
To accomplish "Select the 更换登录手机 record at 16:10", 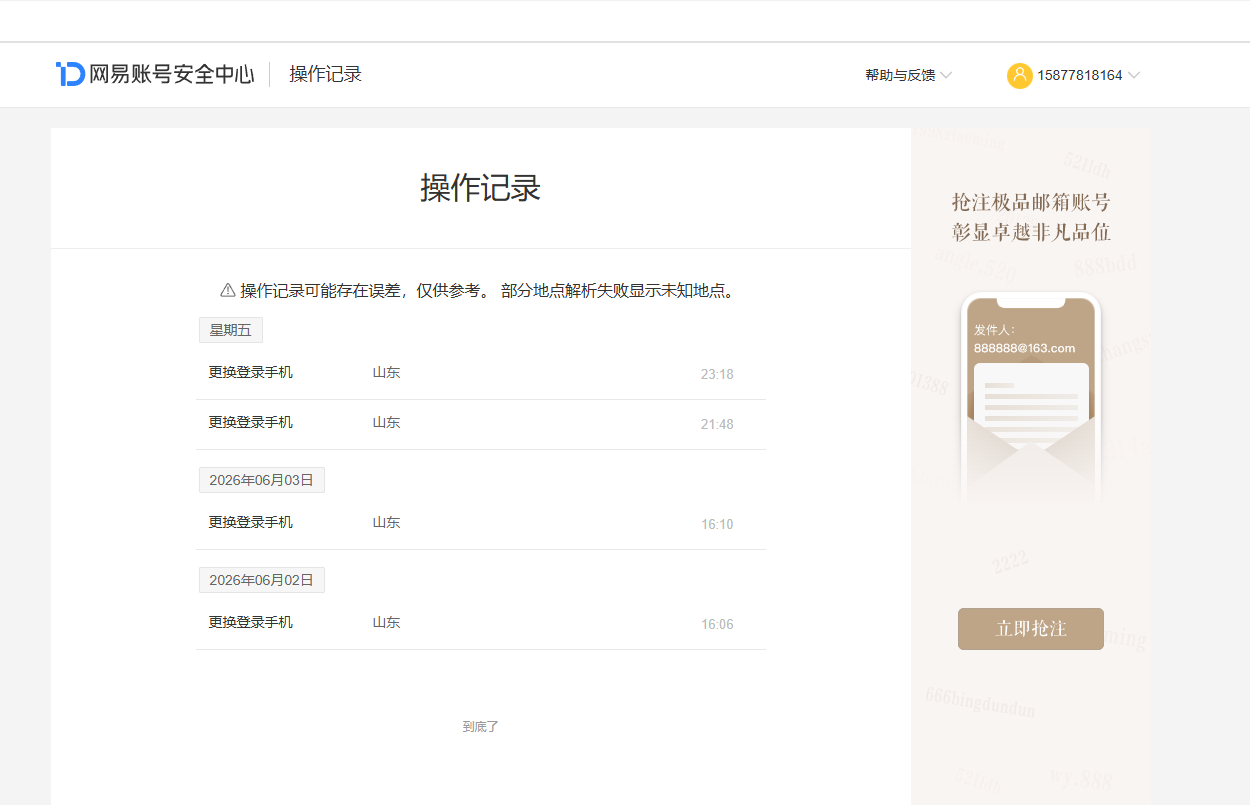I will click(481, 524).
